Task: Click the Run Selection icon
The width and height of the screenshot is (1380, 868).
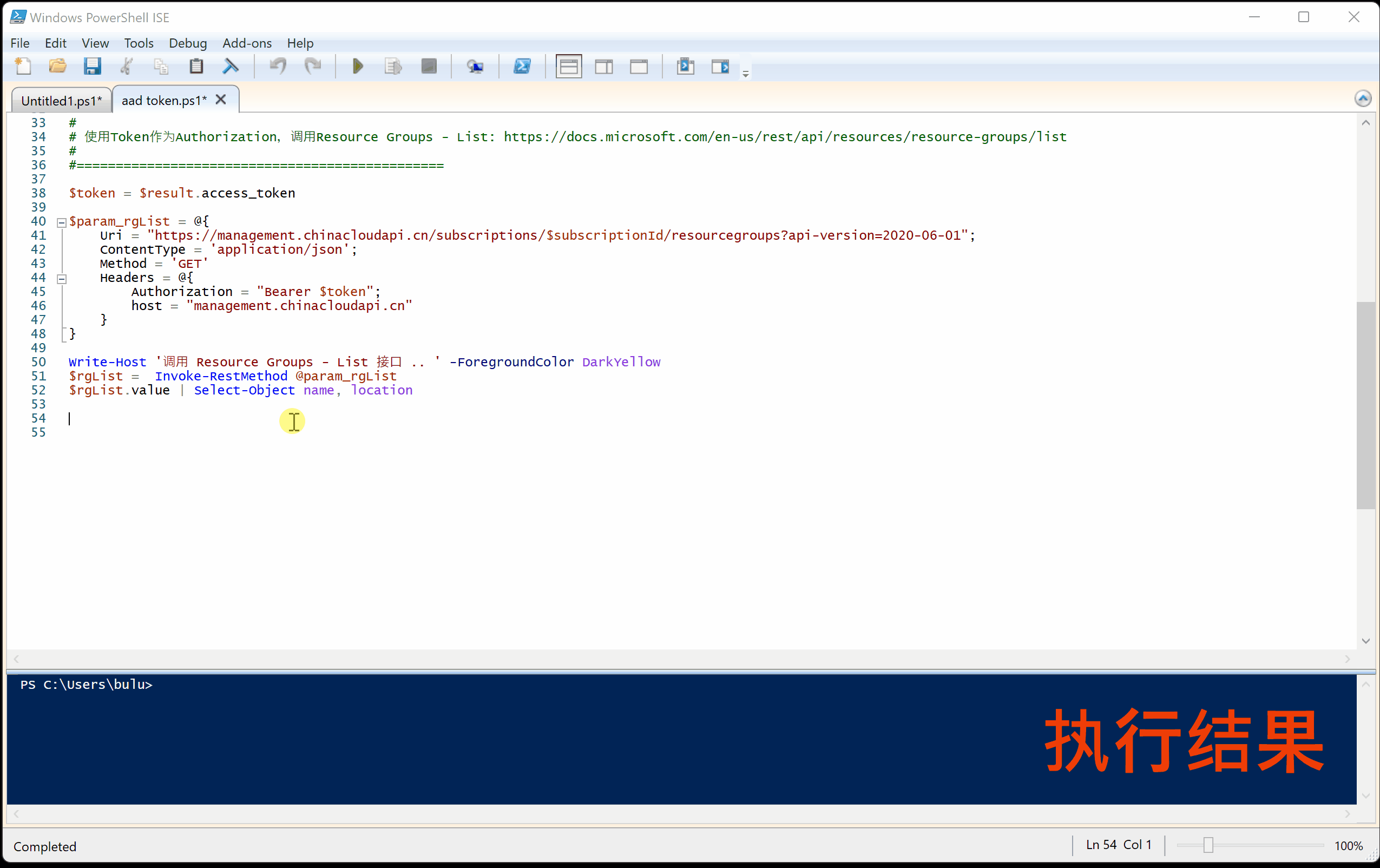Action: pyautogui.click(x=393, y=67)
